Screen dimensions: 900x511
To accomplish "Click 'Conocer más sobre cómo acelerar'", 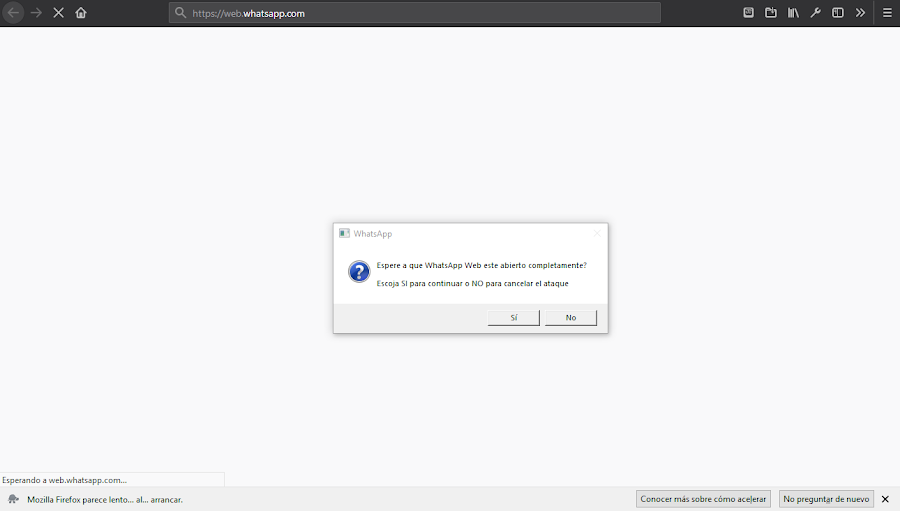I will click(x=703, y=499).
